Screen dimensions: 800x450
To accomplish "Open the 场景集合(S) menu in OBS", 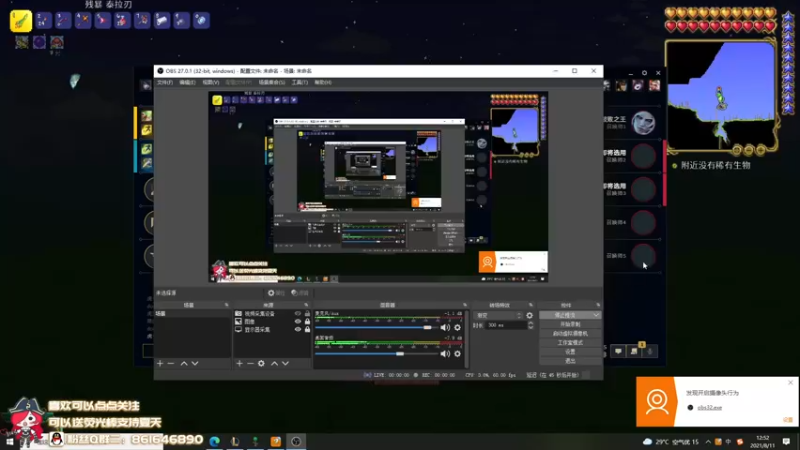I will (x=271, y=82).
